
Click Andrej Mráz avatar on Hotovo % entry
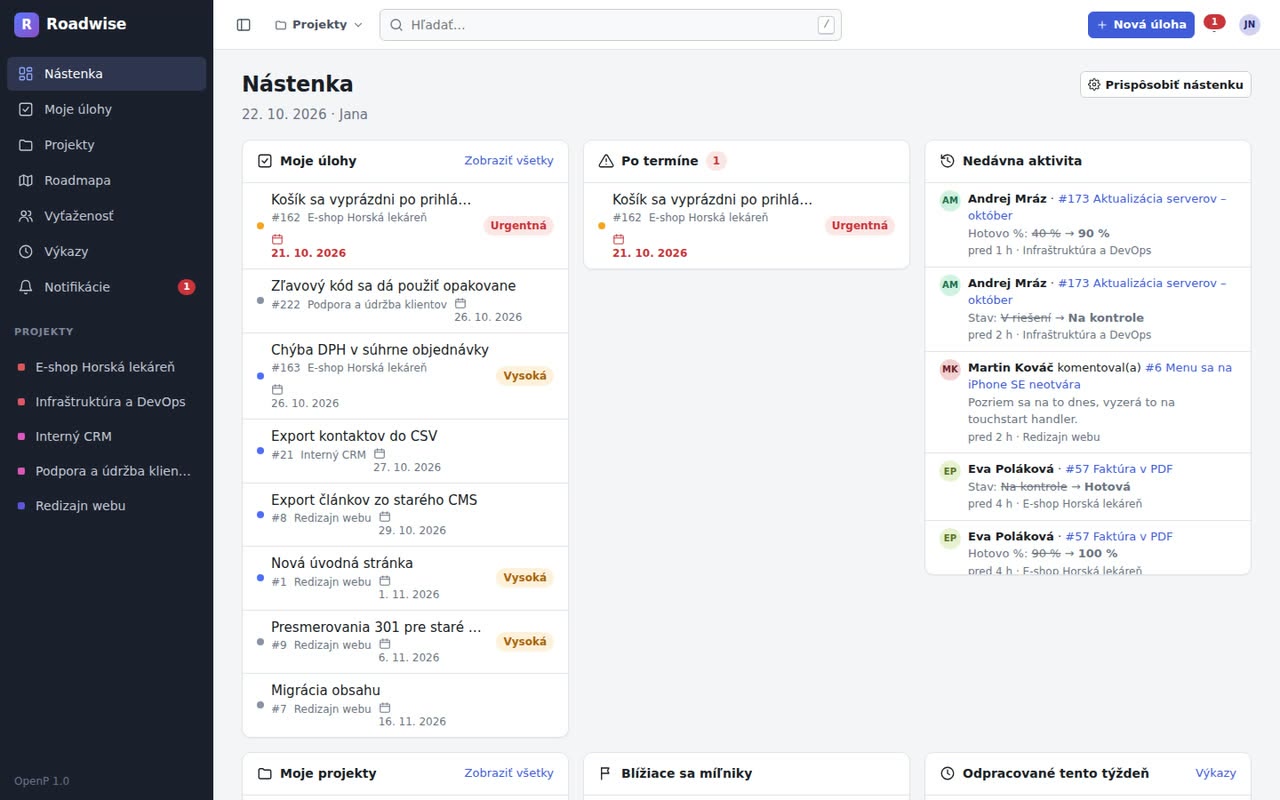[x=950, y=200]
